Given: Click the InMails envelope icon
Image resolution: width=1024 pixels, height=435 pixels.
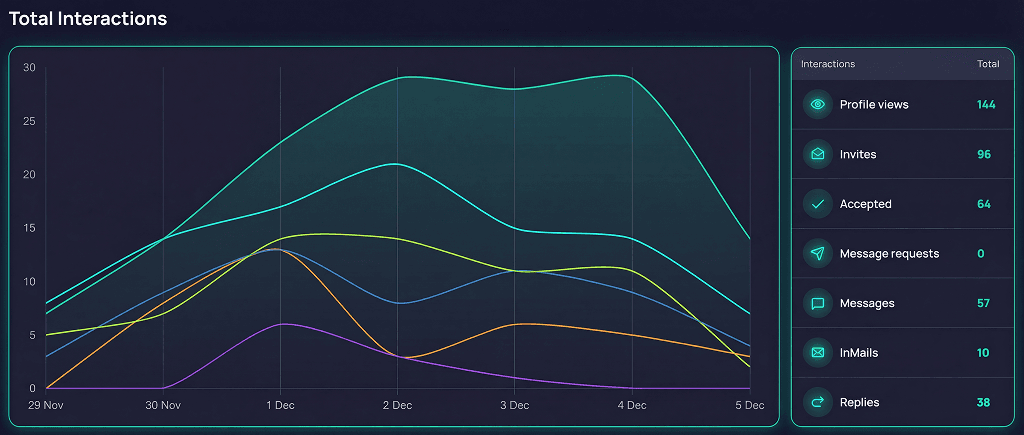Looking at the screenshot, I should (818, 353).
